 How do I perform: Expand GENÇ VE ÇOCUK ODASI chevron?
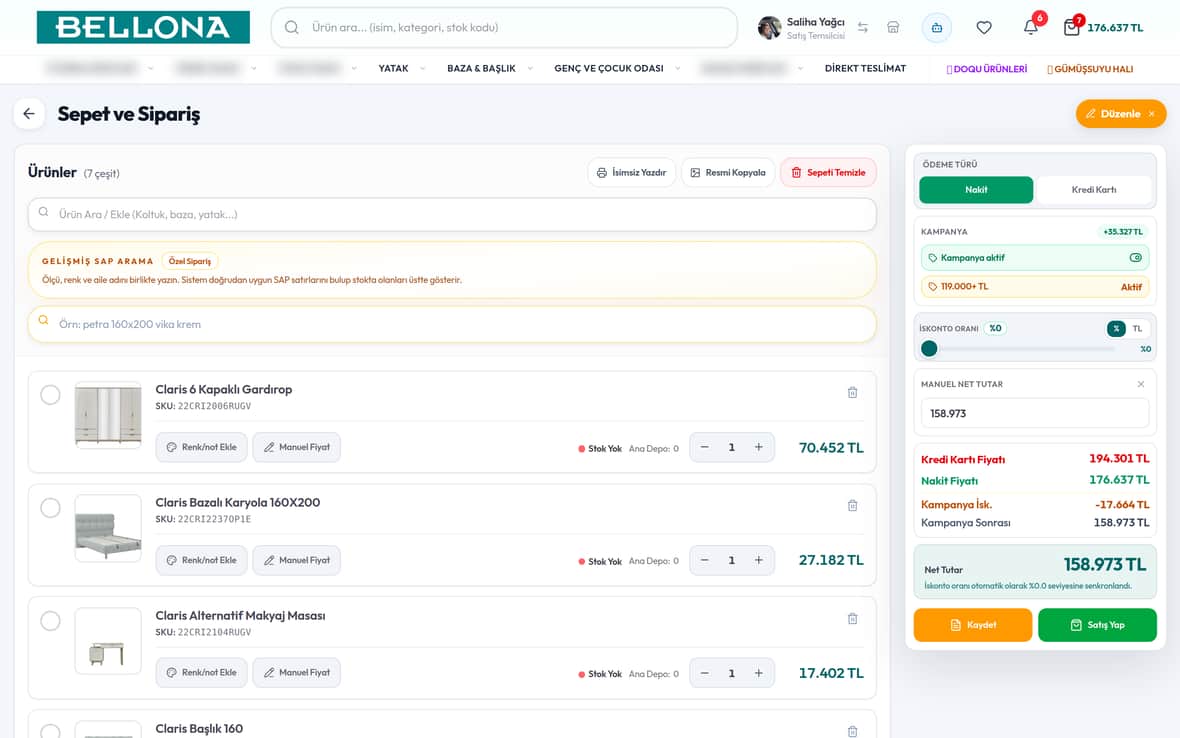pyautogui.click(x=677, y=68)
